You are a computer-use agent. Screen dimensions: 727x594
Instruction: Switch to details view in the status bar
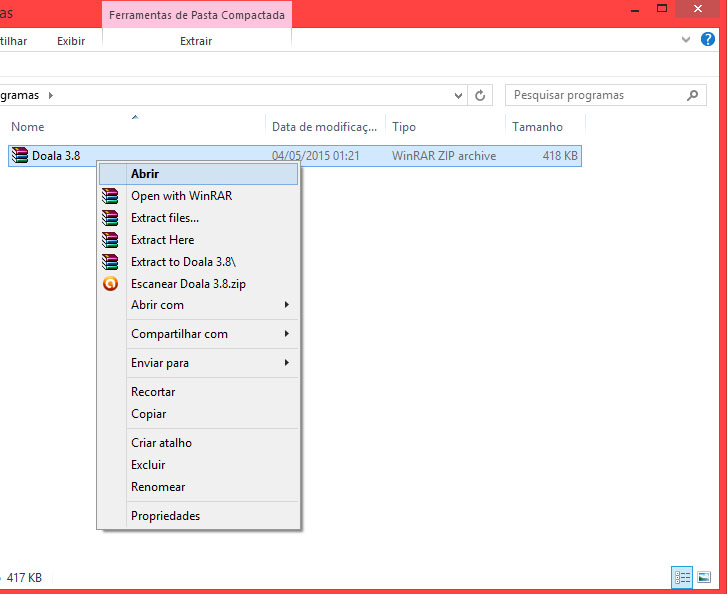pos(682,577)
